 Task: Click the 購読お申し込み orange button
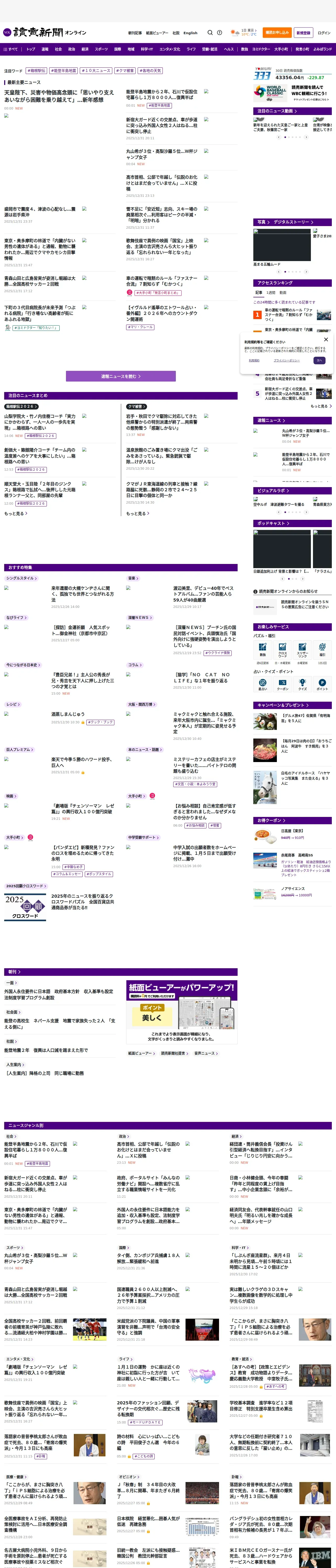point(277,33)
